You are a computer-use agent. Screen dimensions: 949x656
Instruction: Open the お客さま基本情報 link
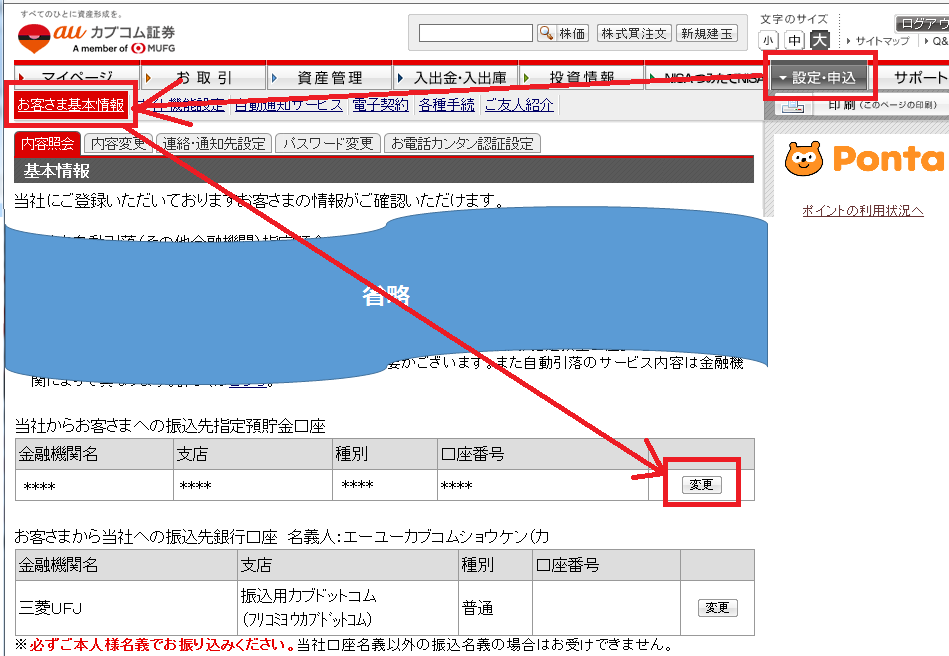[71, 105]
